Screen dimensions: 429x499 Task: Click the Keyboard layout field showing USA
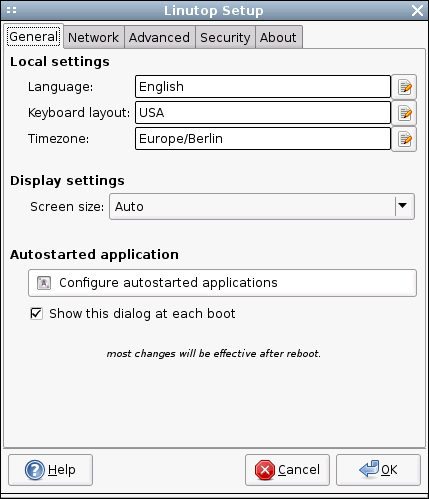point(263,113)
